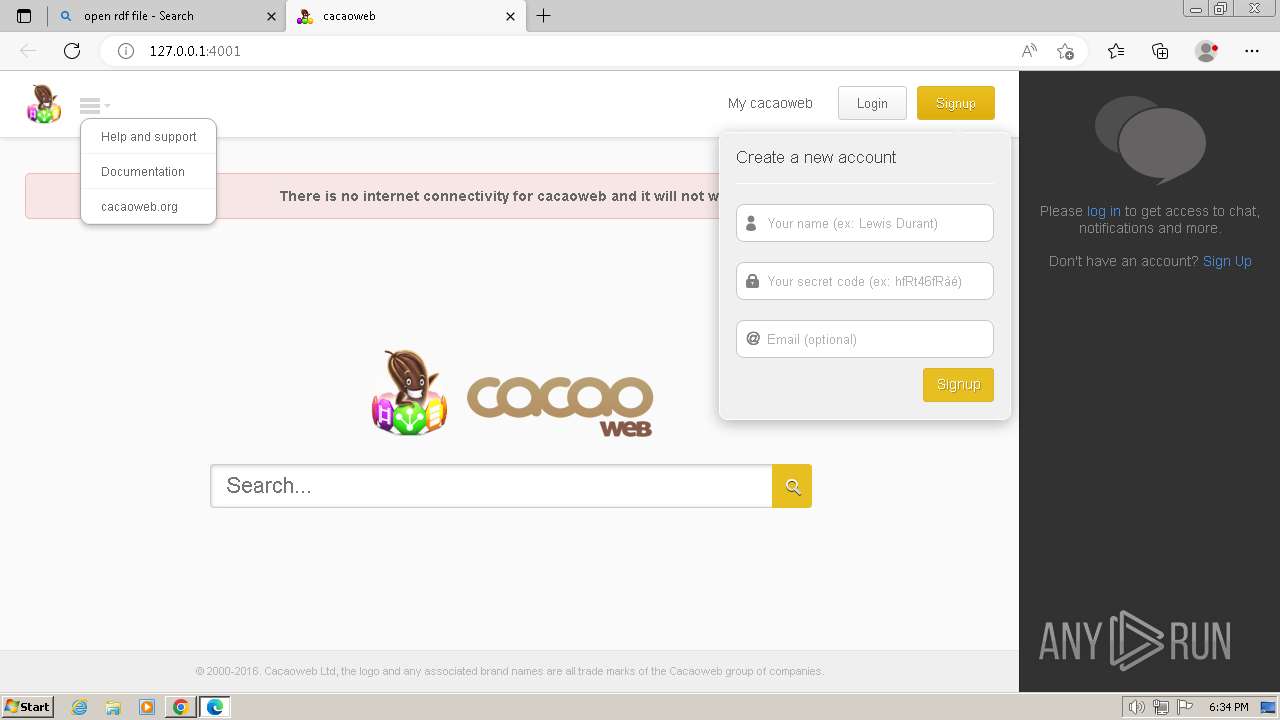Submit the form with Signup button
Viewport: 1280px width, 720px height.
coord(958,384)
